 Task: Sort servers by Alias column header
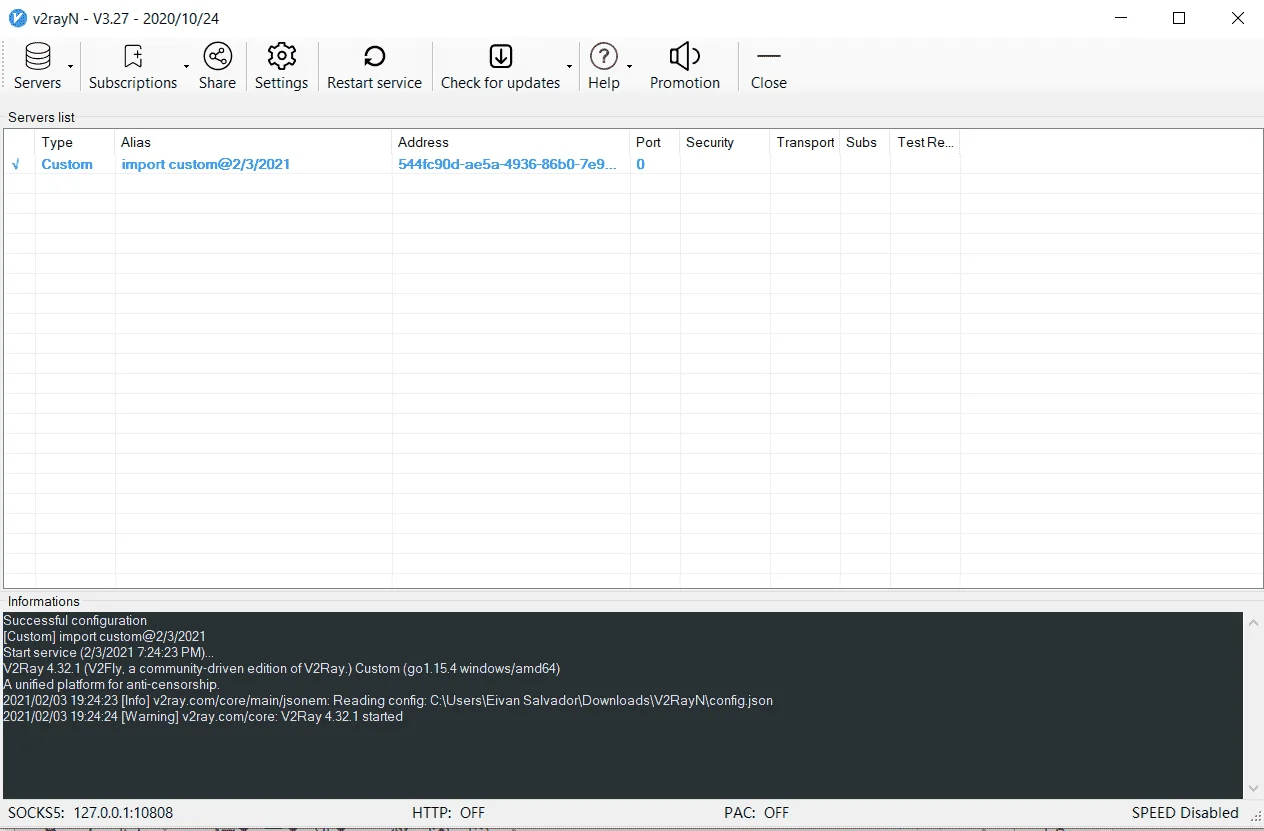[253, 142]
